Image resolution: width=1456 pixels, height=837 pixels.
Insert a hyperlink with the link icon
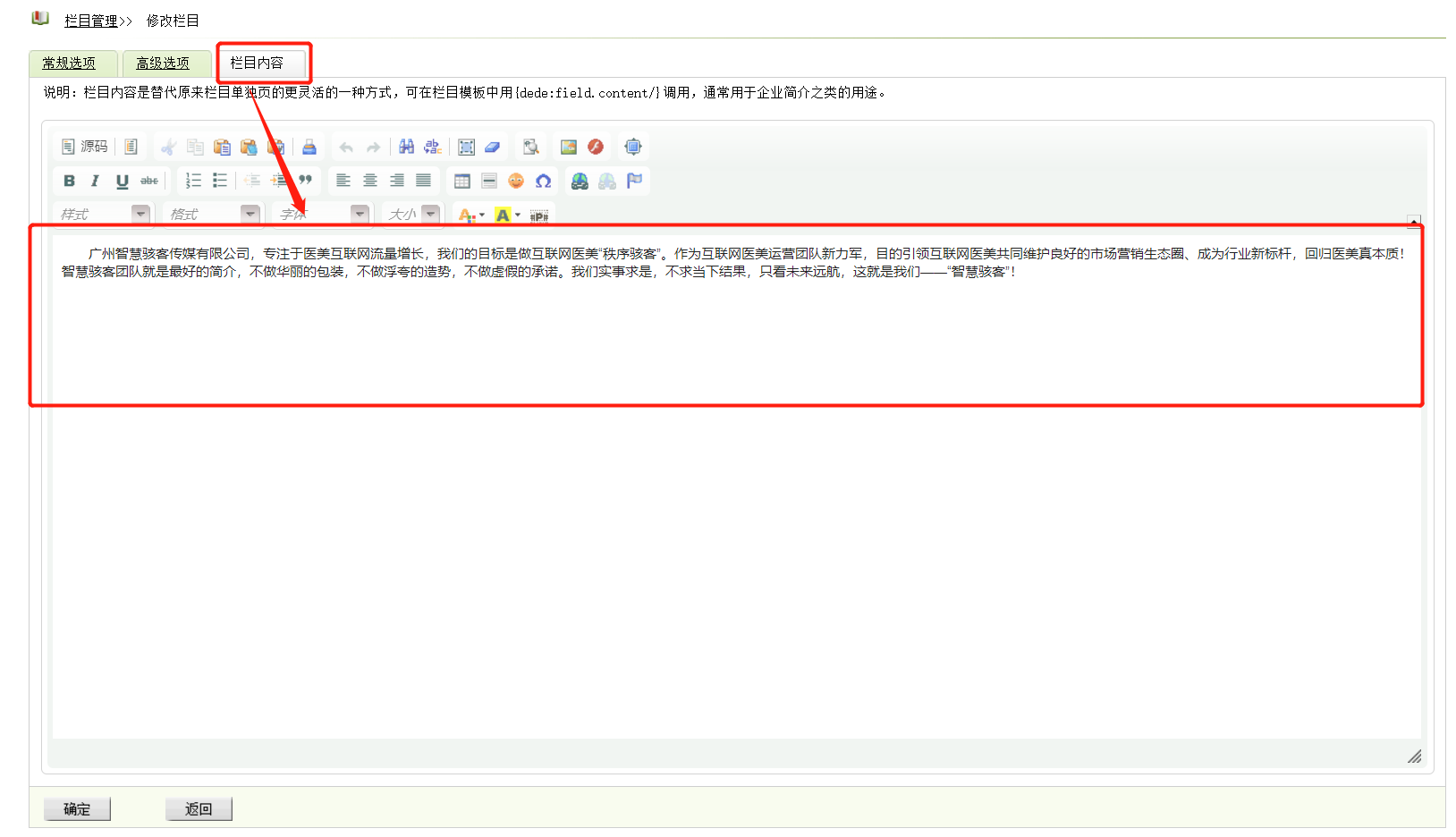click(x=580, y=181)
